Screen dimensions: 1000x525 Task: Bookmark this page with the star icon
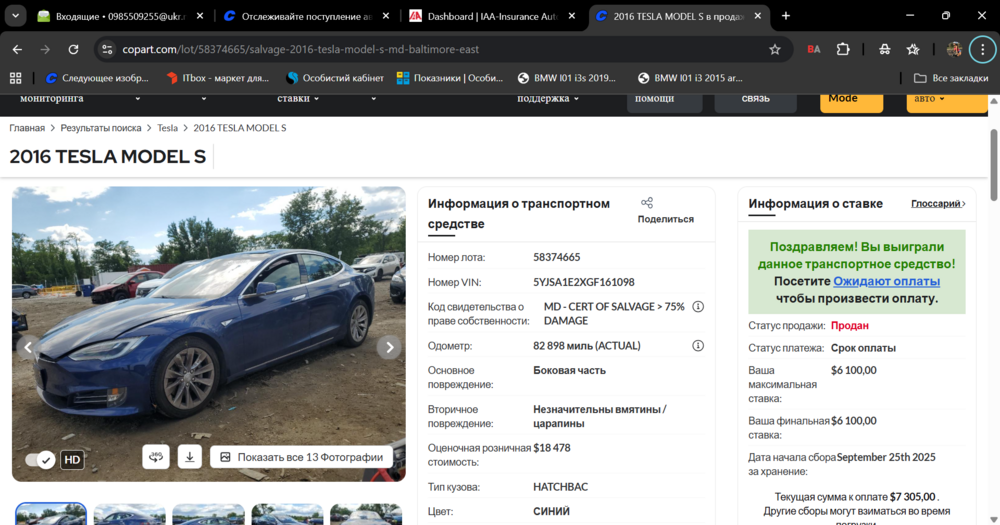[775, 49]
